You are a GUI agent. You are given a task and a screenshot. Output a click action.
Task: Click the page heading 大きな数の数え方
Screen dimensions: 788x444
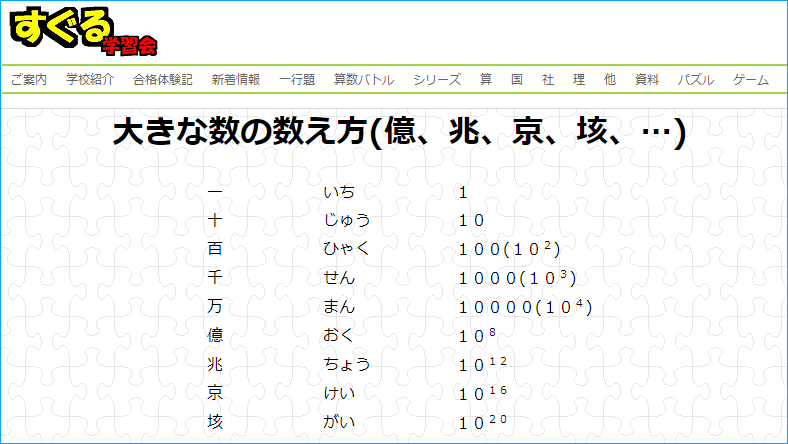click(400, 132)
